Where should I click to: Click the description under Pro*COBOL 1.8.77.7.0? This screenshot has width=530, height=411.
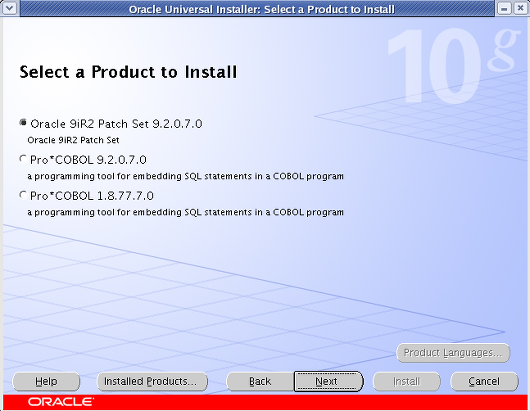(x=186, y=212)
